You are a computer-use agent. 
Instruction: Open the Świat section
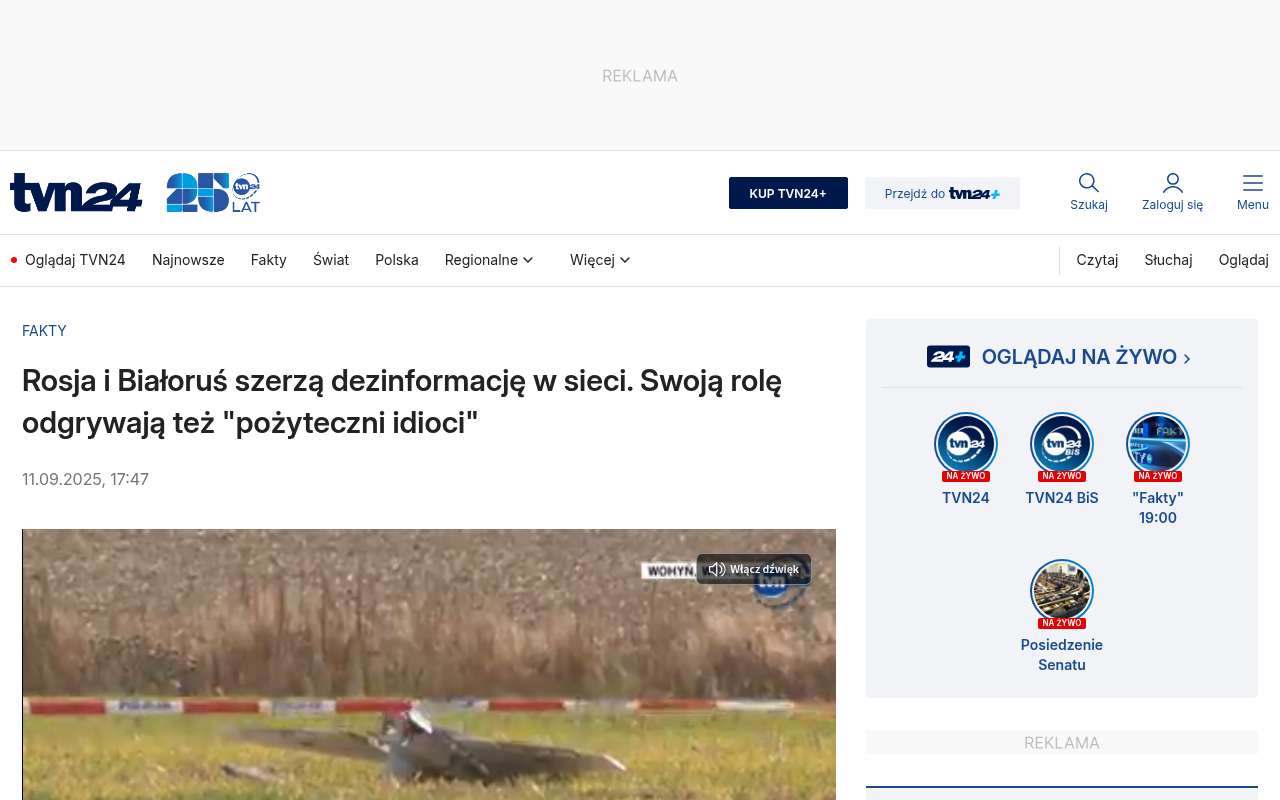click(x=331, y=260)
